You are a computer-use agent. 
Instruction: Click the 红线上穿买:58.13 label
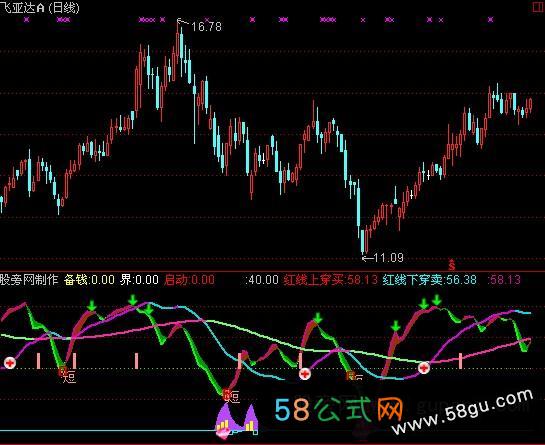[x=331, y=280]
